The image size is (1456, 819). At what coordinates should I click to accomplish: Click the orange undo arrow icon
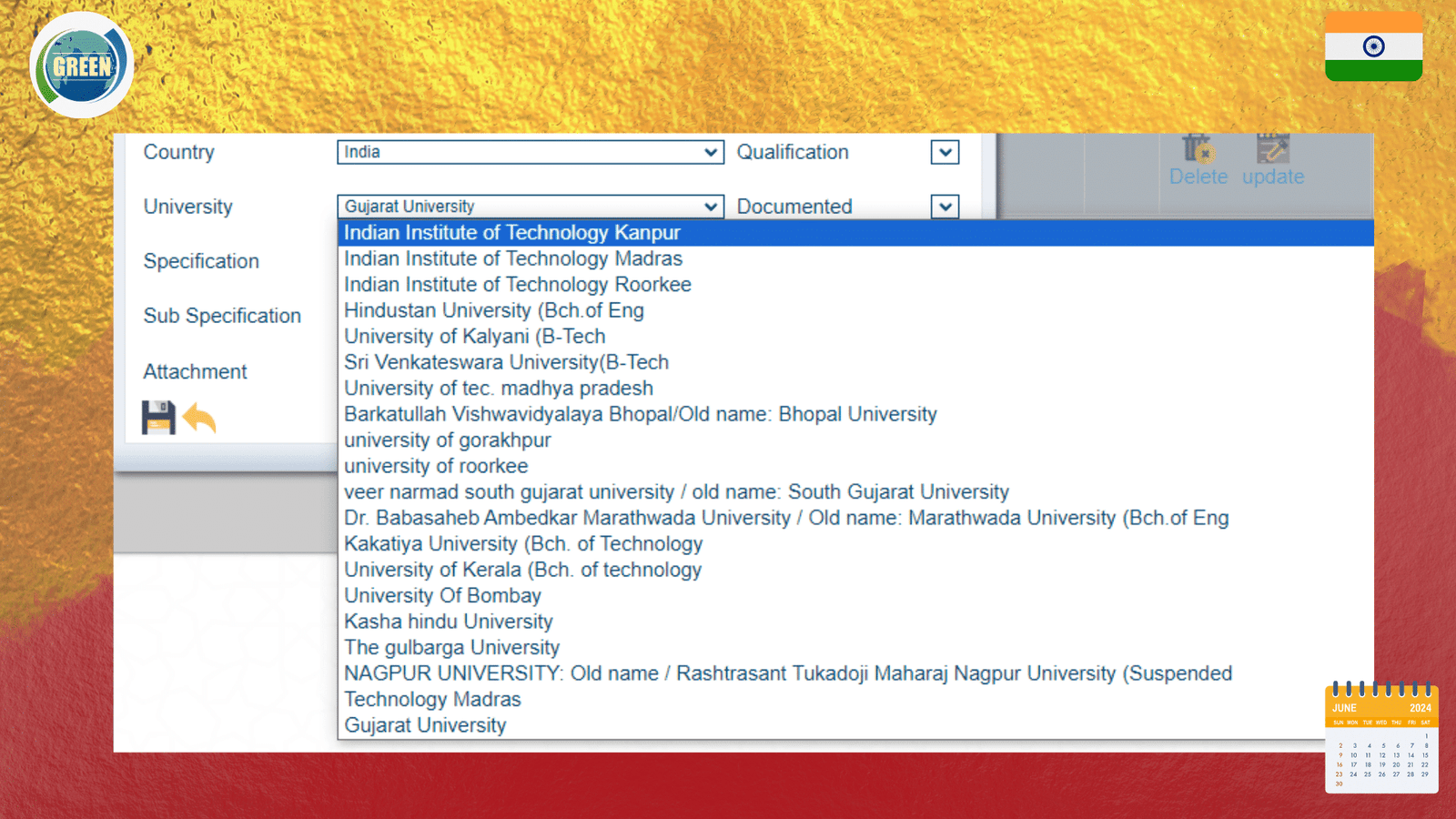pyautogui.click(x=199, y=419)
